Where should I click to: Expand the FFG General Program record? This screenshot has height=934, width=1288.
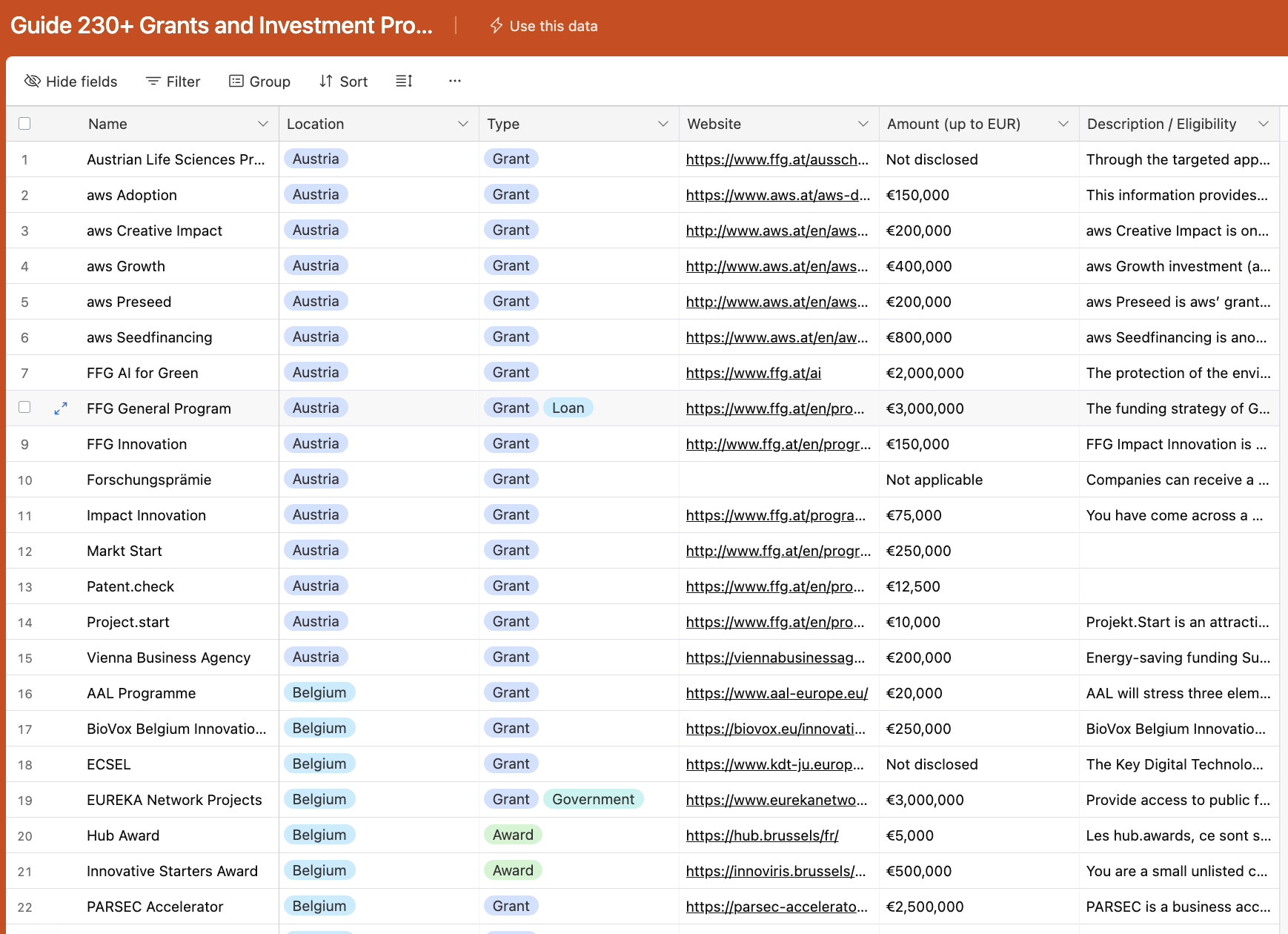(x=61, y=408)
